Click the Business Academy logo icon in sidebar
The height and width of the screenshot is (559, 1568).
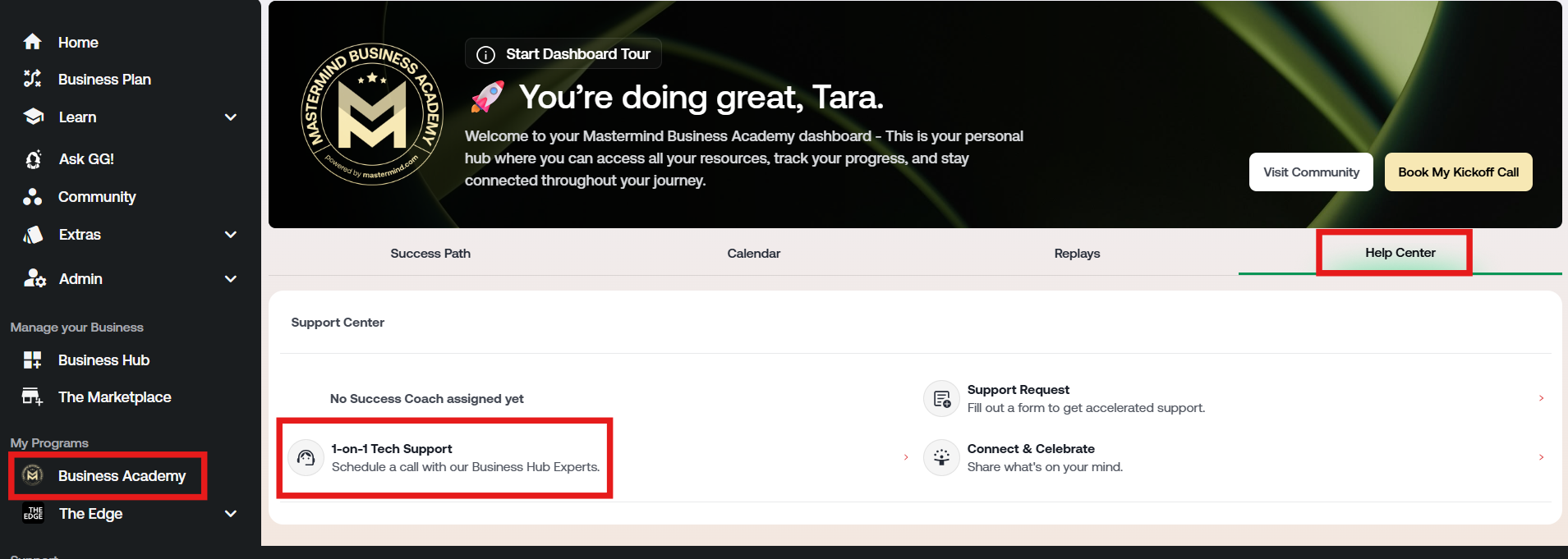(x=33, y=474)
